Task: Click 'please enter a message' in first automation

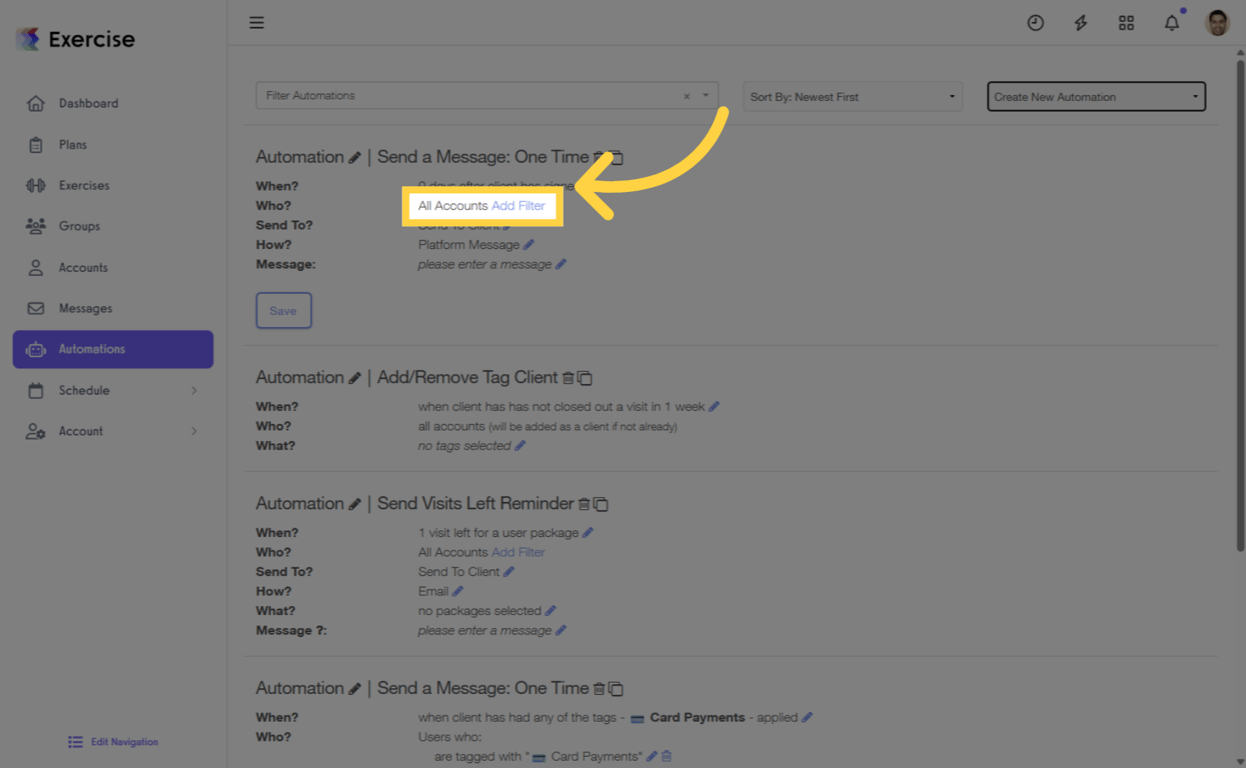Action: 485,265
